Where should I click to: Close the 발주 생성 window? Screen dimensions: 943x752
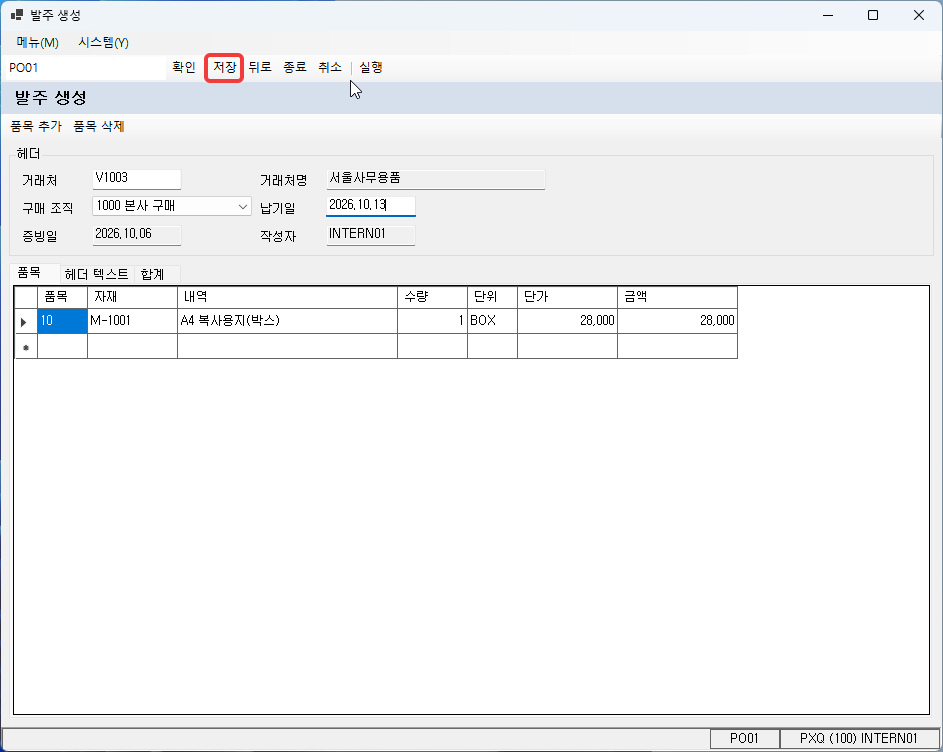pos(919,15)
